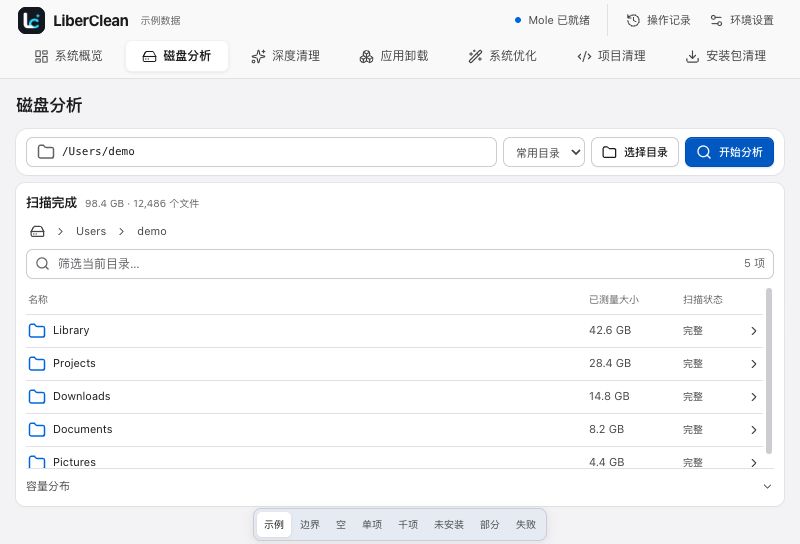Screen dimensions: 800x544
Task: Click the 14.8 GB size value
Action: [609, 396]
